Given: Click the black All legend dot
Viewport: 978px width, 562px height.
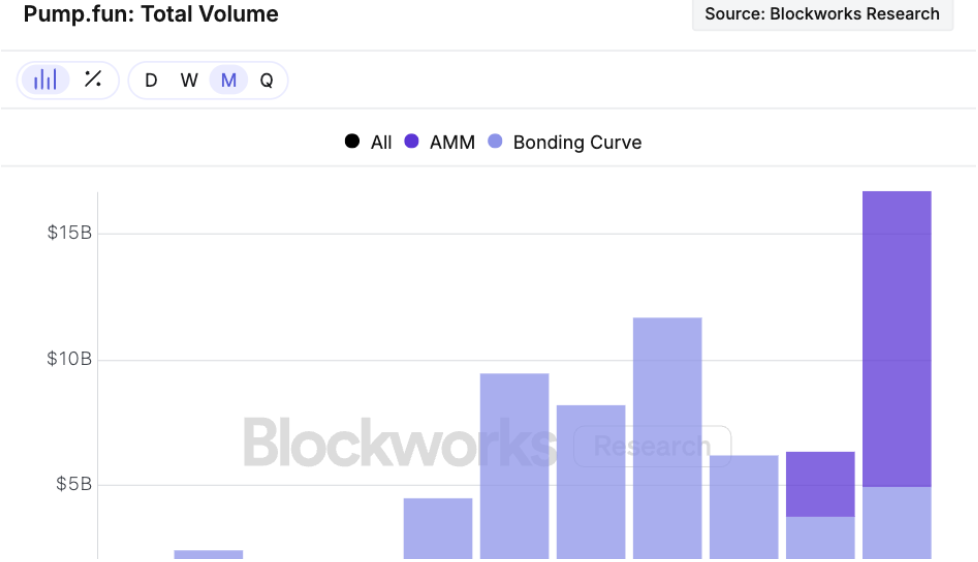Looking at the screenshot, I should [352, 142].
